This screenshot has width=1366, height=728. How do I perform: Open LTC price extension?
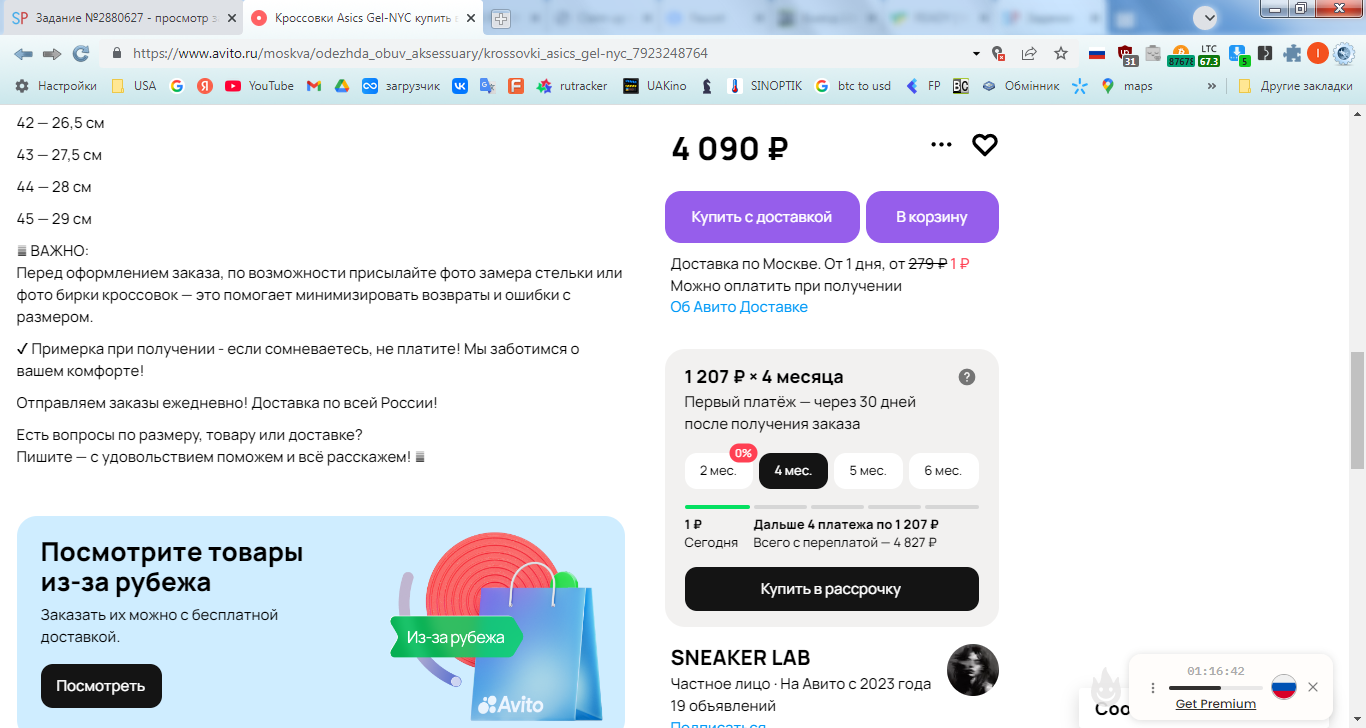1209,55
